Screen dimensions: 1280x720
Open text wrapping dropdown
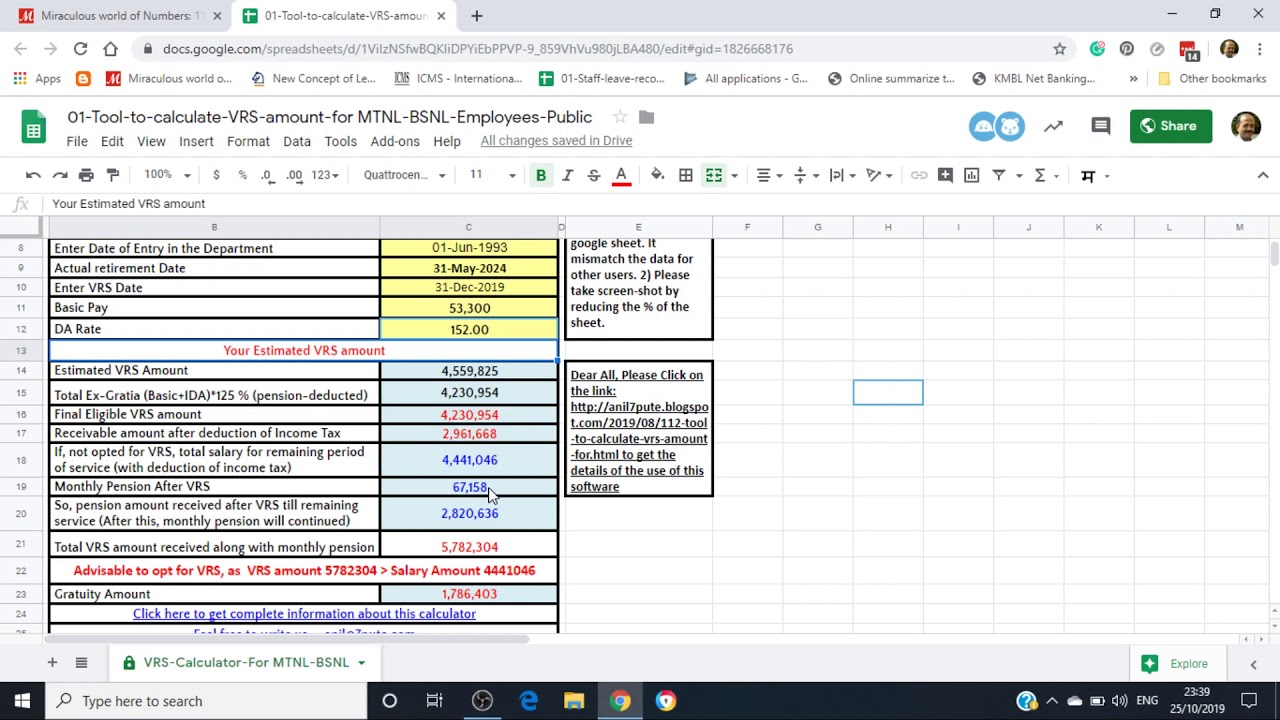841,175
